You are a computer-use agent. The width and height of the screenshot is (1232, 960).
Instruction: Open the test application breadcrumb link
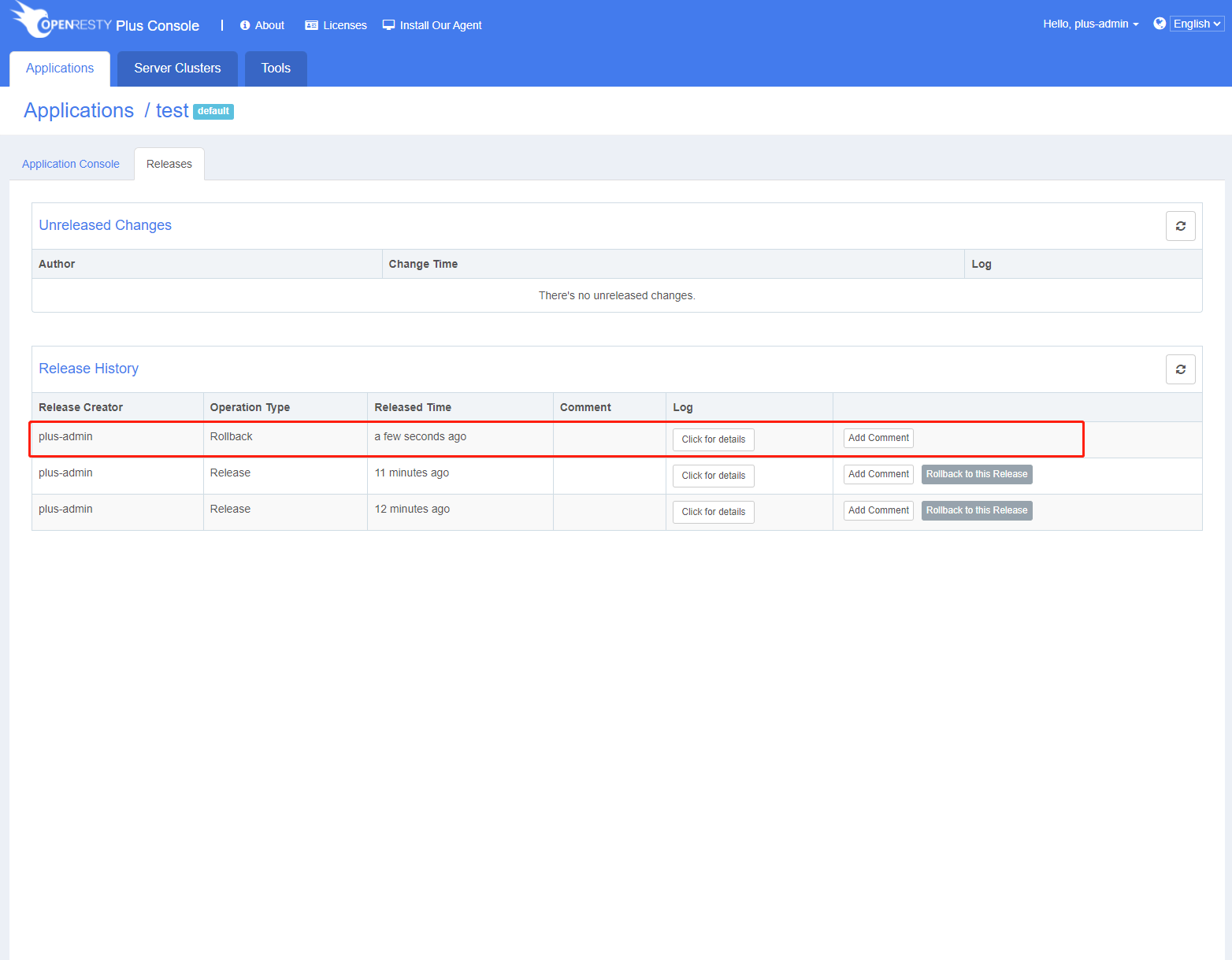point(172,110)
